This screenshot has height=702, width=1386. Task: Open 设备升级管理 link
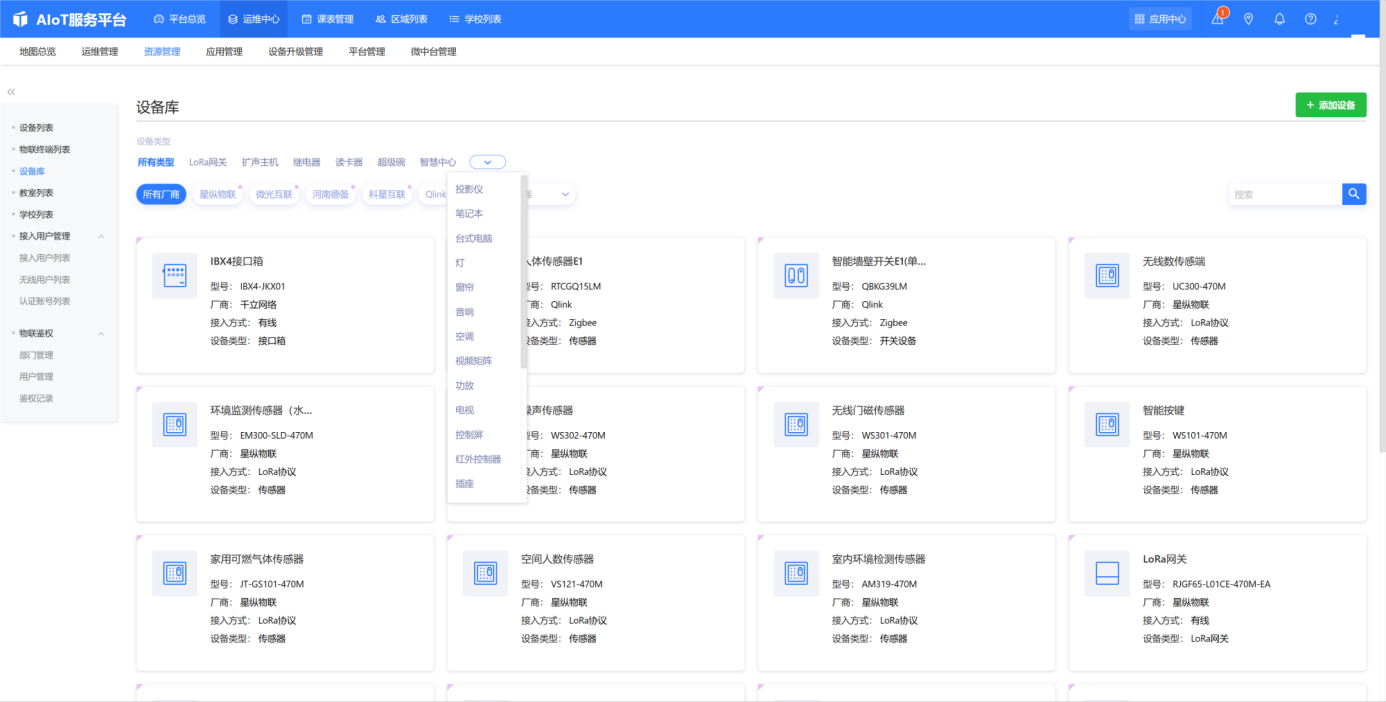coord(298,50)
